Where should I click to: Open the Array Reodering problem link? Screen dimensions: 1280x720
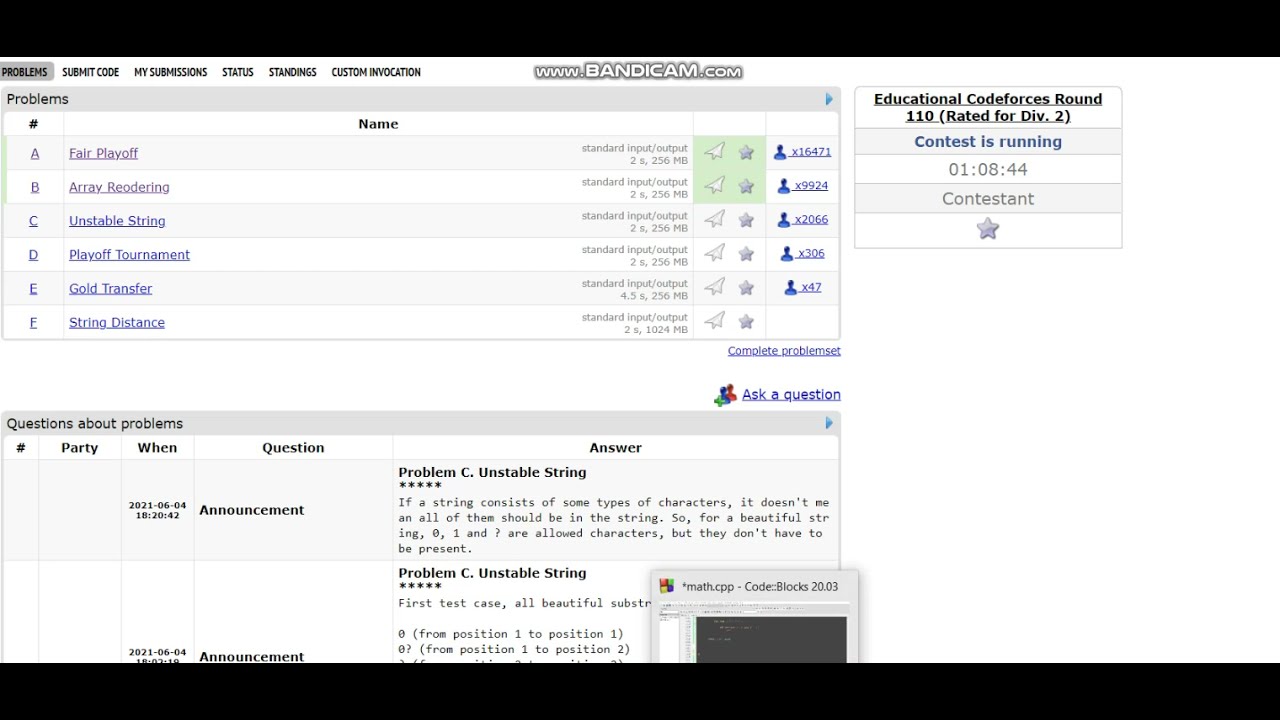click(119, 187)
